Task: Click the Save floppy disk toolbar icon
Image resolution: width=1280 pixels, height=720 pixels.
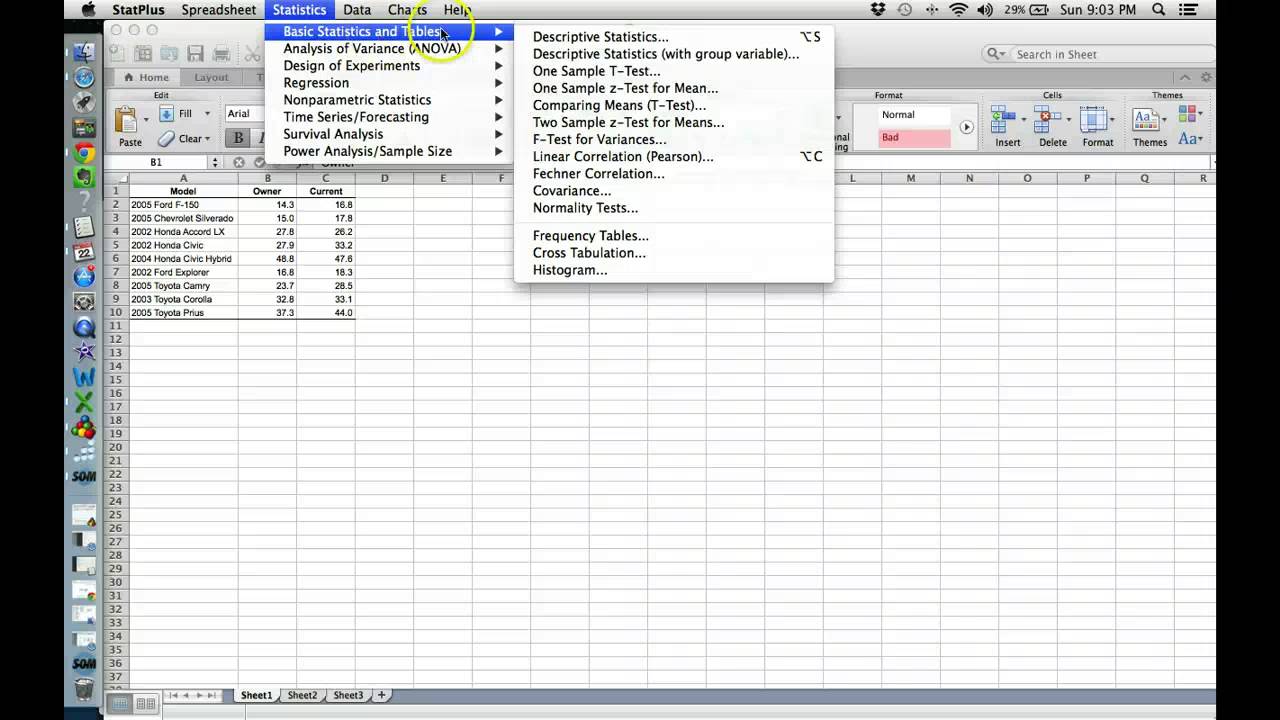Action: click(x=196, y=54)
